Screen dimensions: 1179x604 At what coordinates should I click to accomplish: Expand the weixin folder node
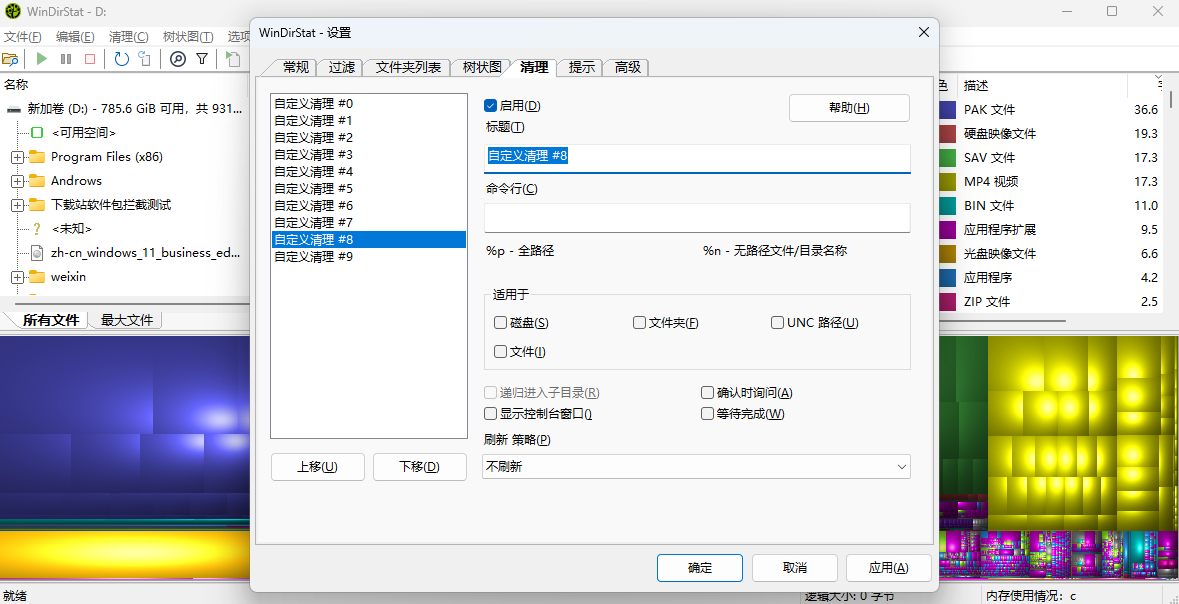click(18, 277)
